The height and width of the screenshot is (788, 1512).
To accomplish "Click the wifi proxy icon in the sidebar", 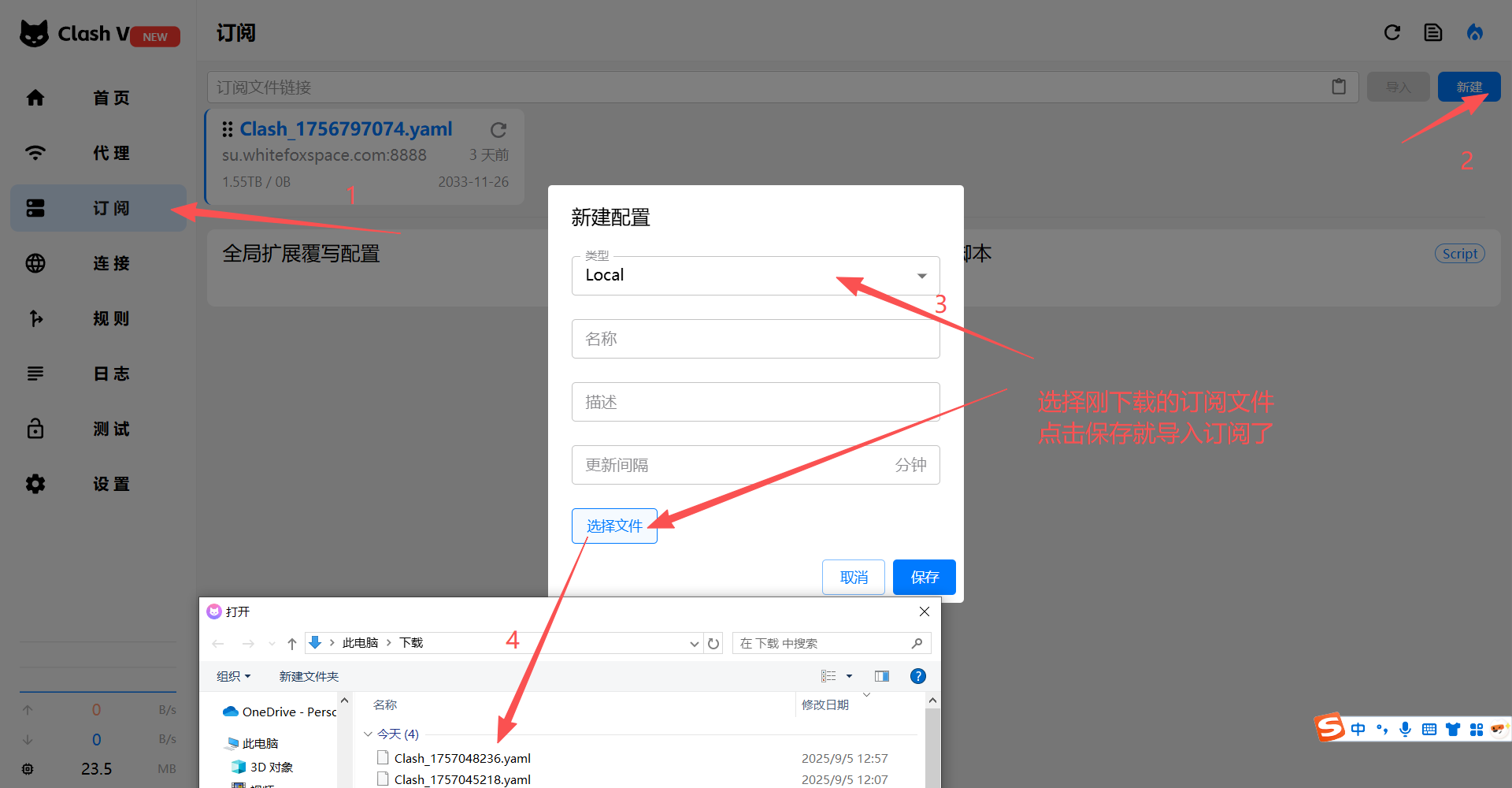I will click(35, 153).
